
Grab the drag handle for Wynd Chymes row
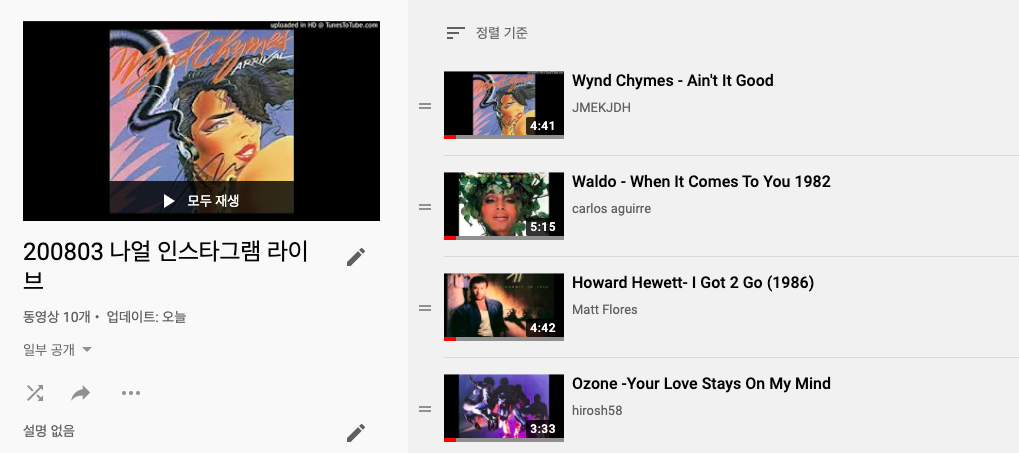[x=425, y=105]
